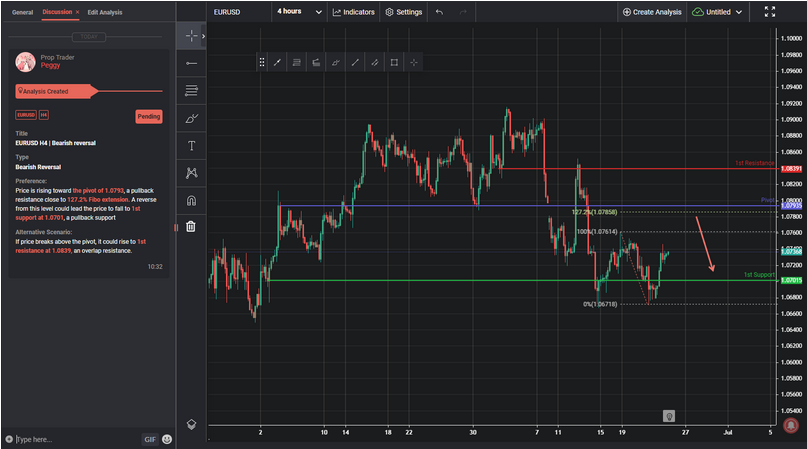Click the red 1.08391 price label
Viewport: 807px width, 449px height.
tap(791, 169)
